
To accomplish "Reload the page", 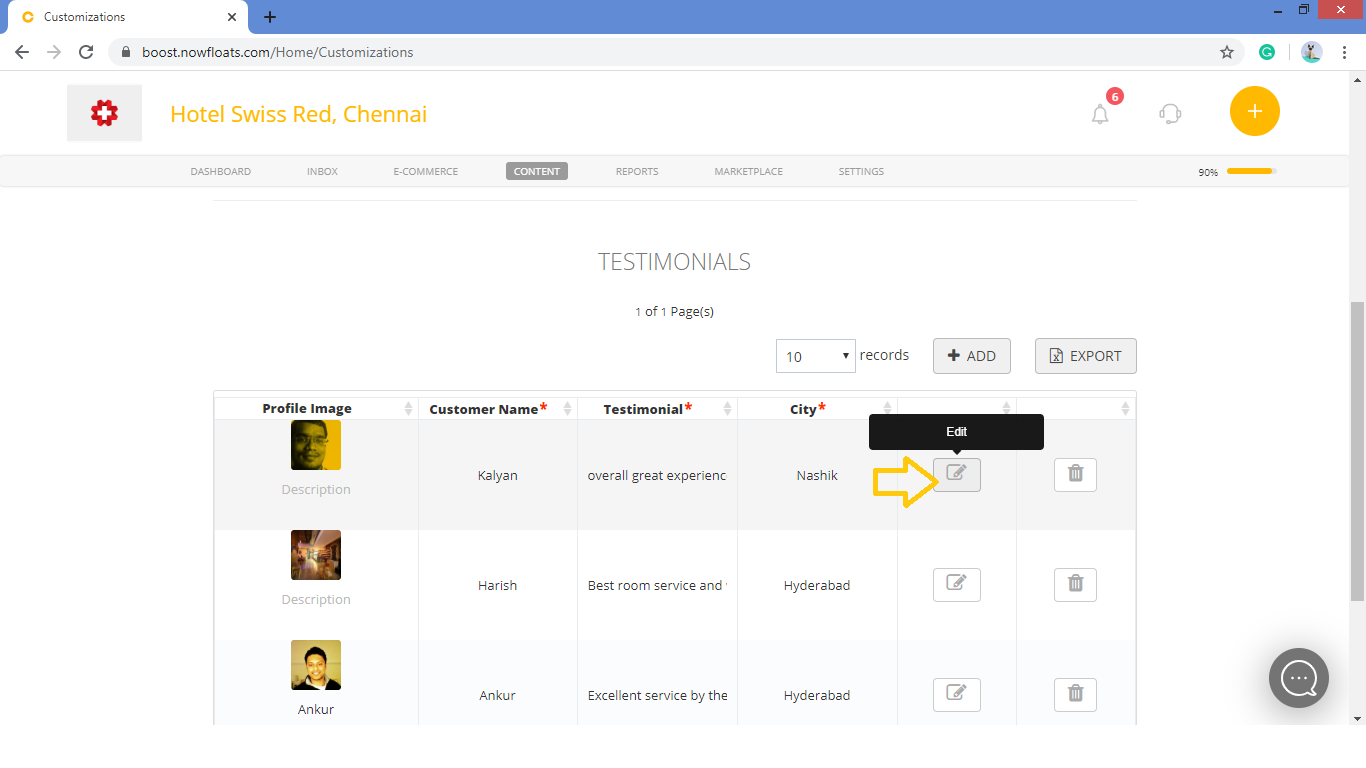I will [x=86, y=52].
